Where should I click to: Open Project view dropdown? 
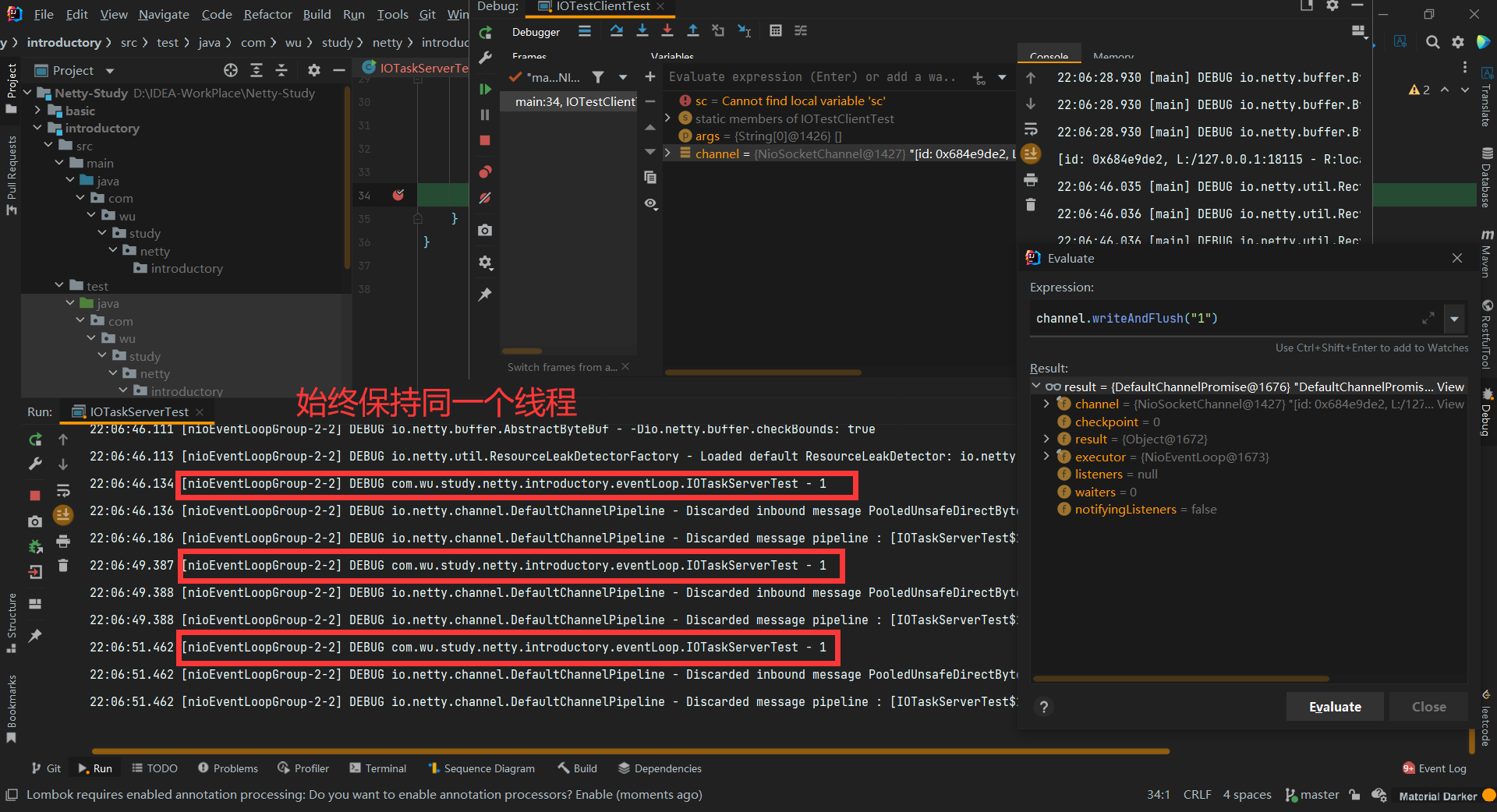tap(109, 71)
